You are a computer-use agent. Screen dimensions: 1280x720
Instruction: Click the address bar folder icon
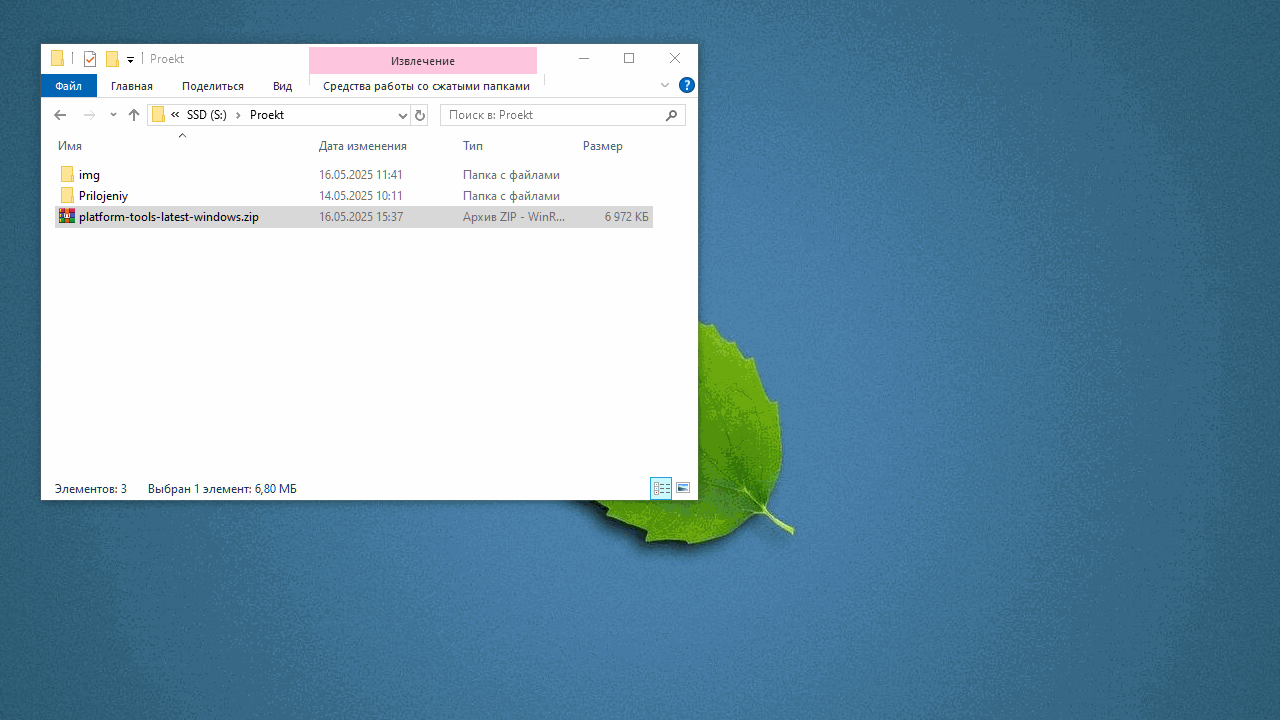coord(158,115)
